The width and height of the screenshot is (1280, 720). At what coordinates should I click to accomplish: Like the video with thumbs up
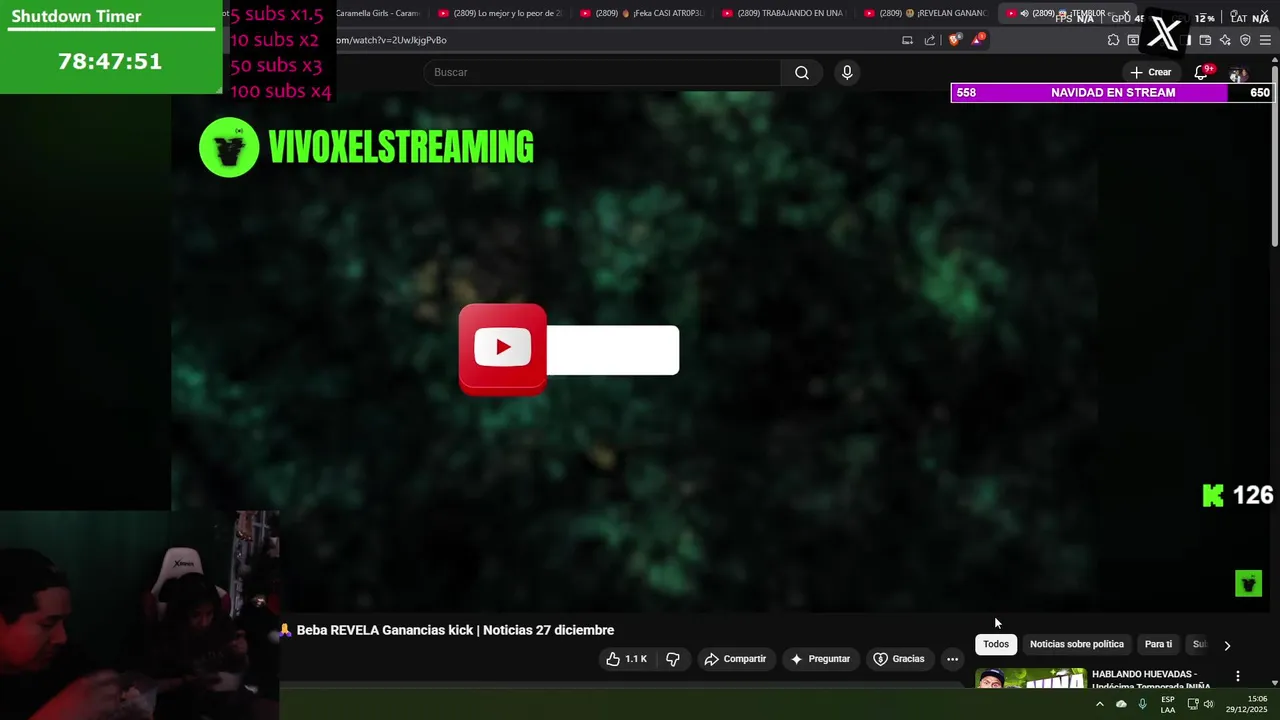pyautogui.click(x=626, y=659)
